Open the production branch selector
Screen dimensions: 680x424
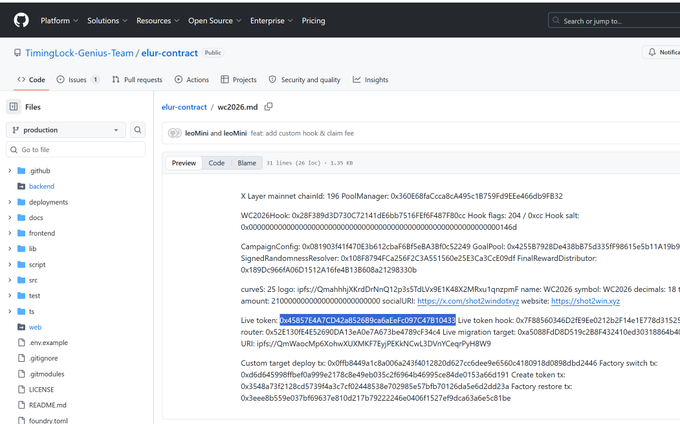(66, 130)
